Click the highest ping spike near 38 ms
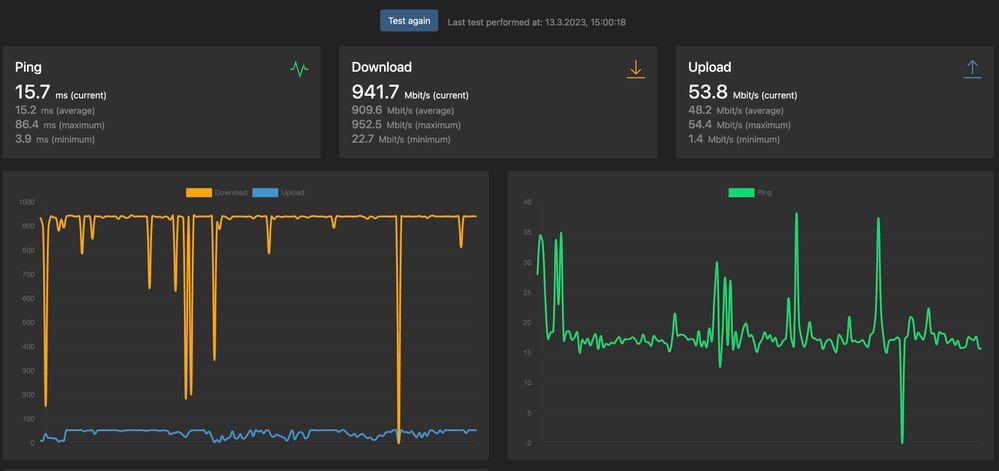This screenshot has height=471, width=999. [x=796, y=215]
